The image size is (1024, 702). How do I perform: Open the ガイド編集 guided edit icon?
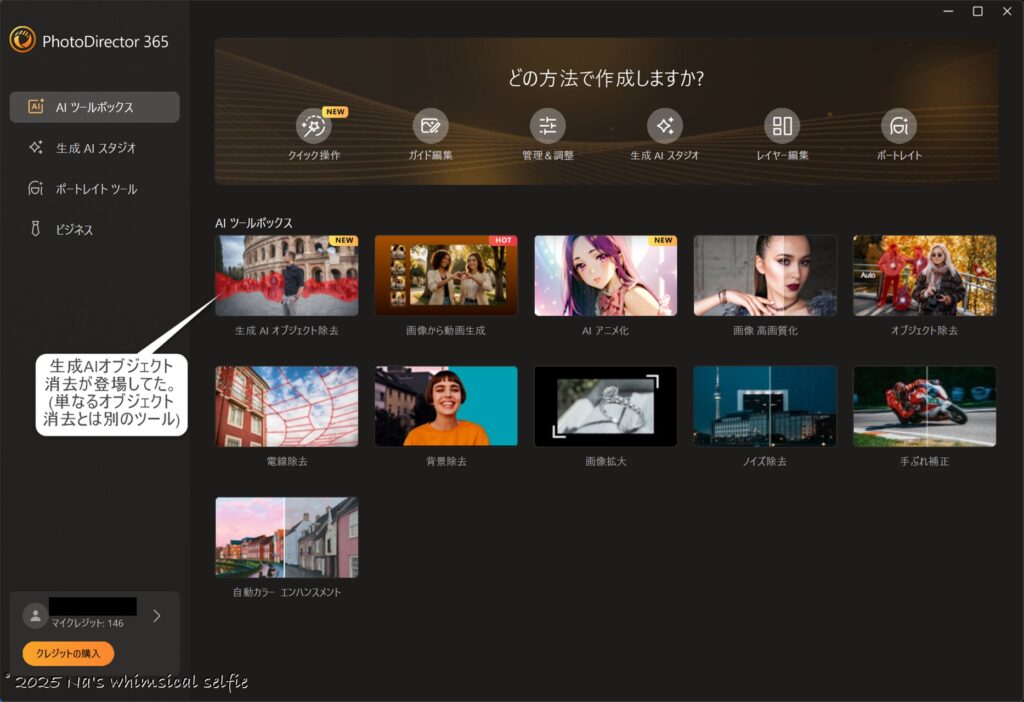pos(430,126)
